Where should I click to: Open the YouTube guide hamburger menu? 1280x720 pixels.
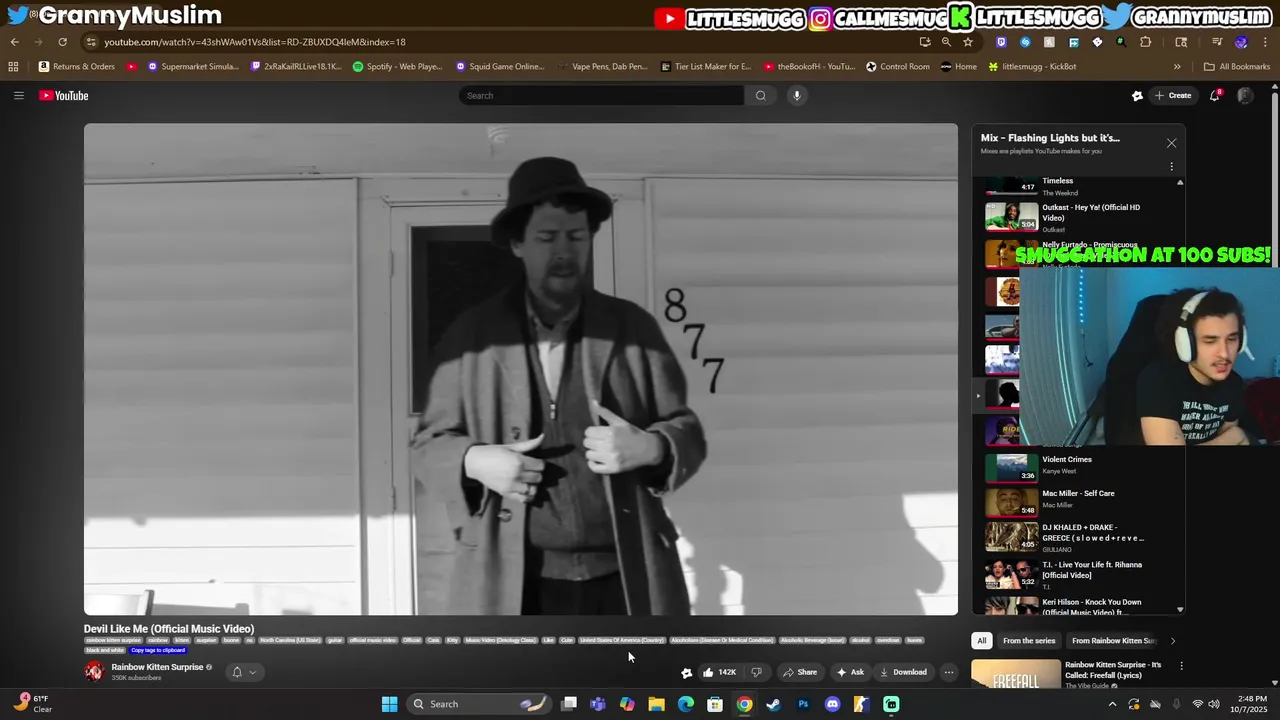(x=18, y=96)
